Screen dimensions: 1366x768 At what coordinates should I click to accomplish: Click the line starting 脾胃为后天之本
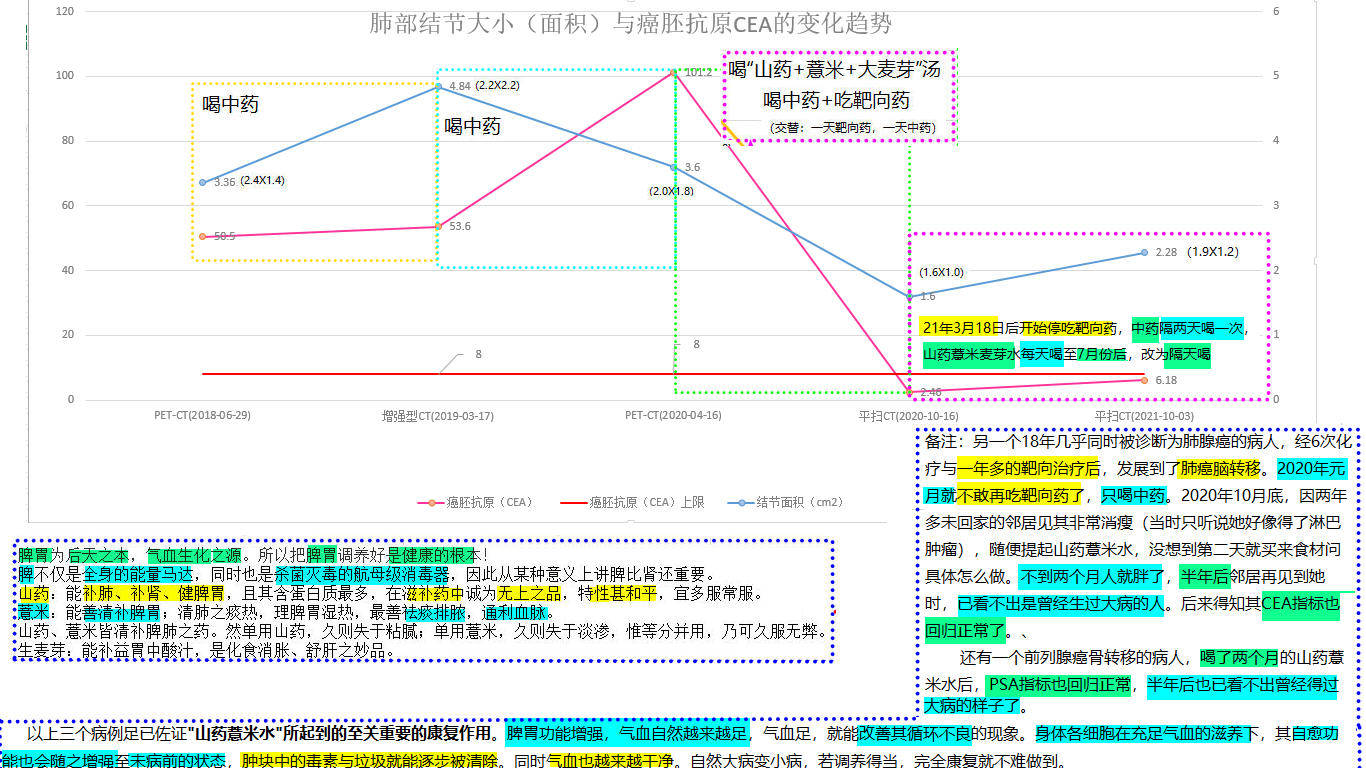(x=253, y=554)
